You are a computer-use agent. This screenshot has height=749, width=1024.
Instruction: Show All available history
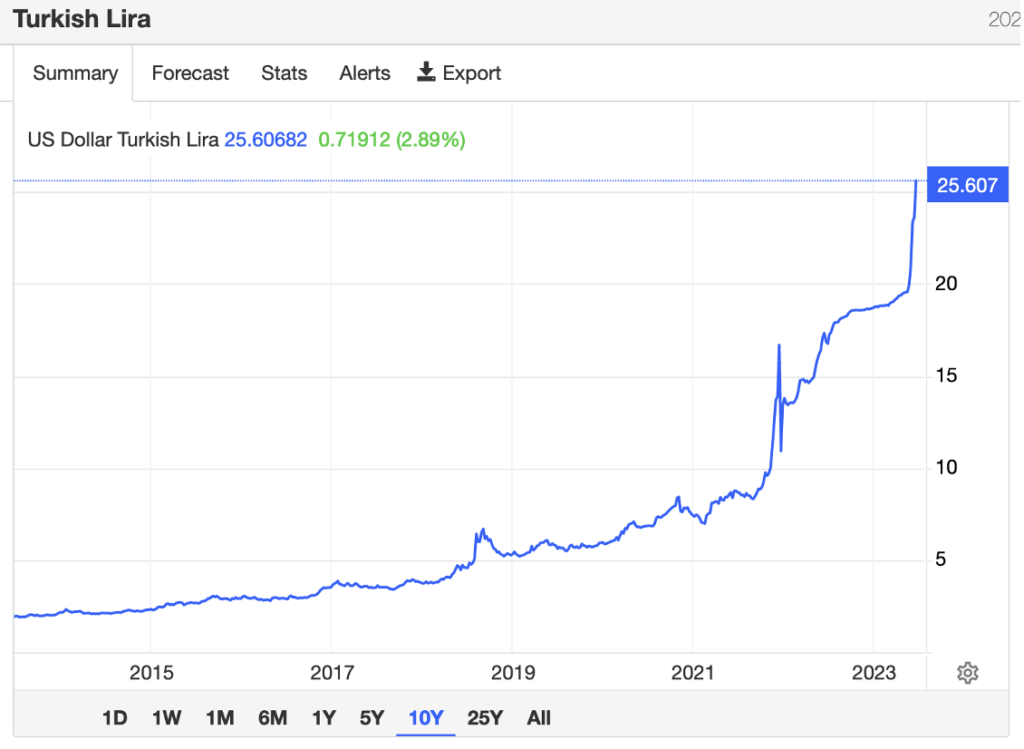coord(539,717)
